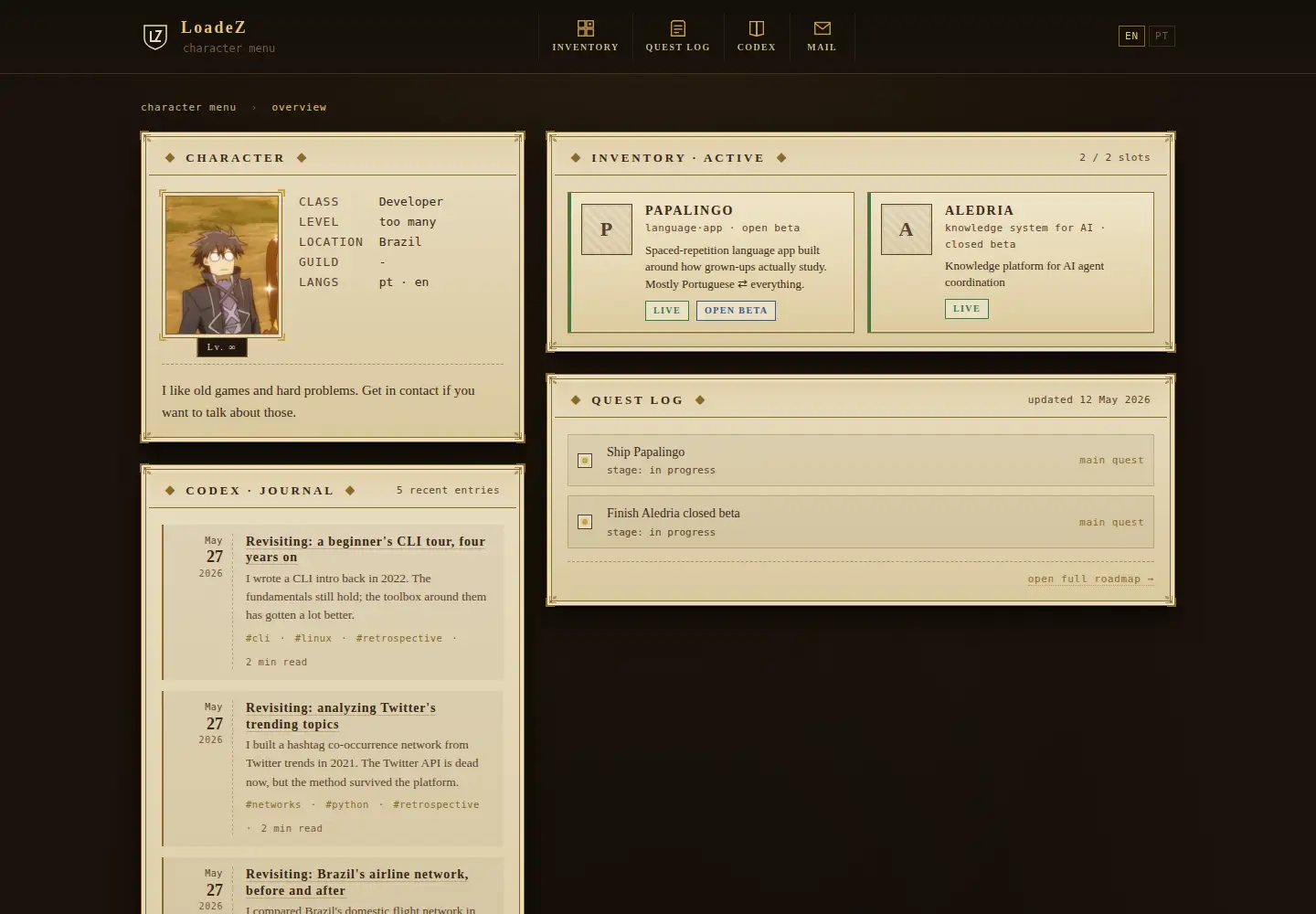Click the 'character menu' subtitle under LoadeZ

(x=228, y=48)
